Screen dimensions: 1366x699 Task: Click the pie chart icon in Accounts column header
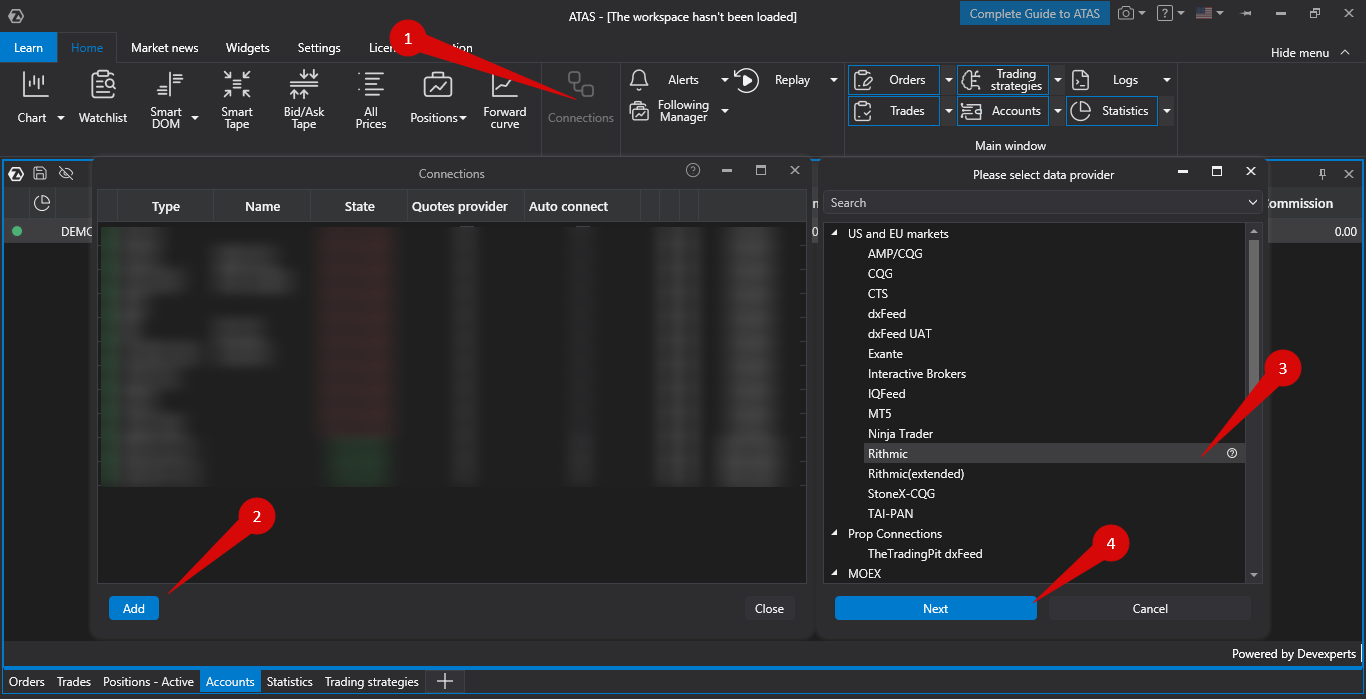point(42,203)
